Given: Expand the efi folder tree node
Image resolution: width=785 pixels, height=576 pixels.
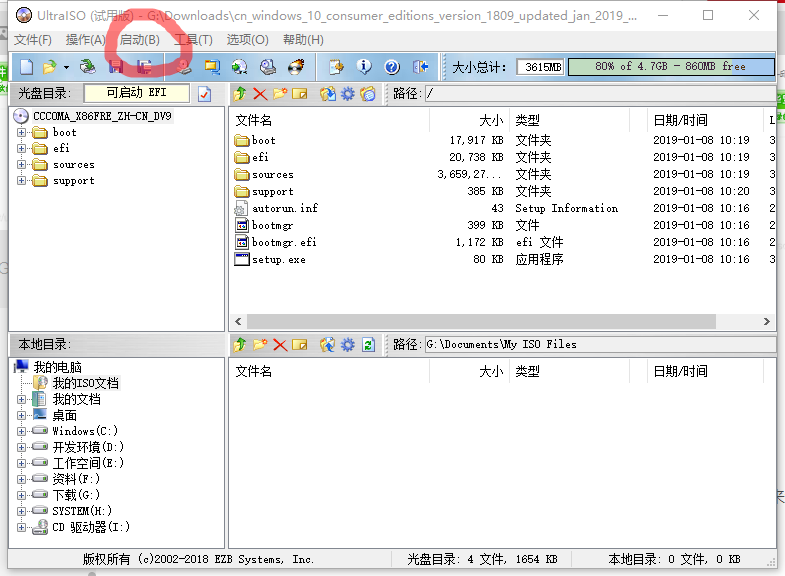Looking at the screenshot, I should click(22, 149).
